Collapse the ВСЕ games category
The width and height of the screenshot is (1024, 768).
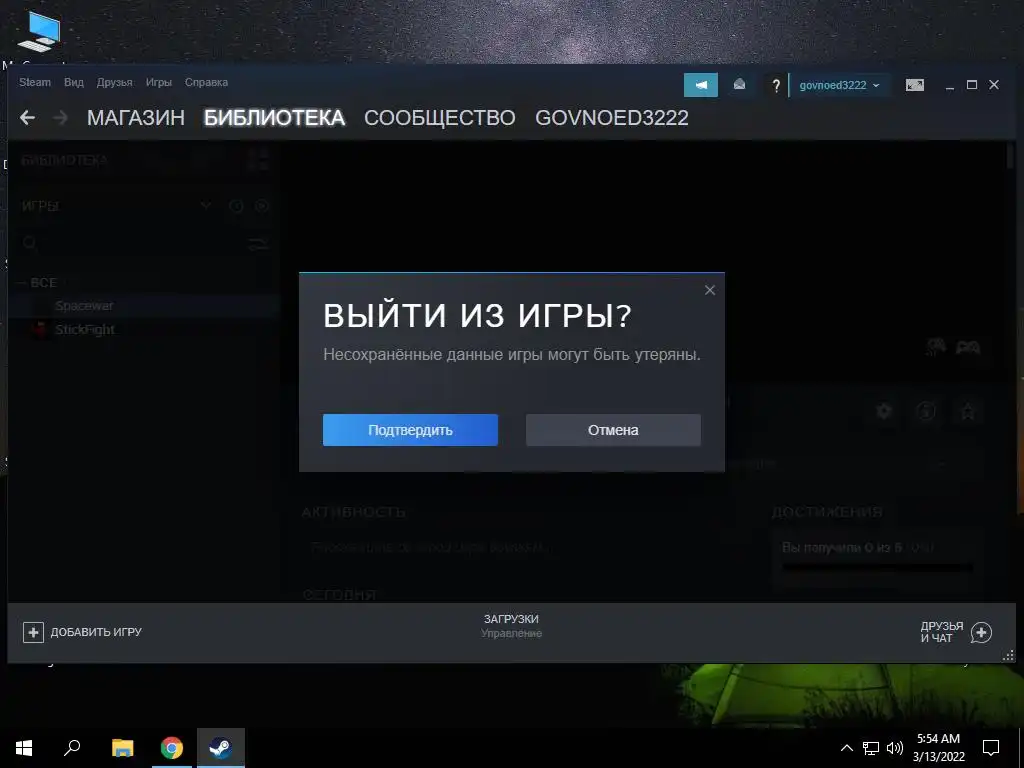pyautogui.click(x=22, y=283)
